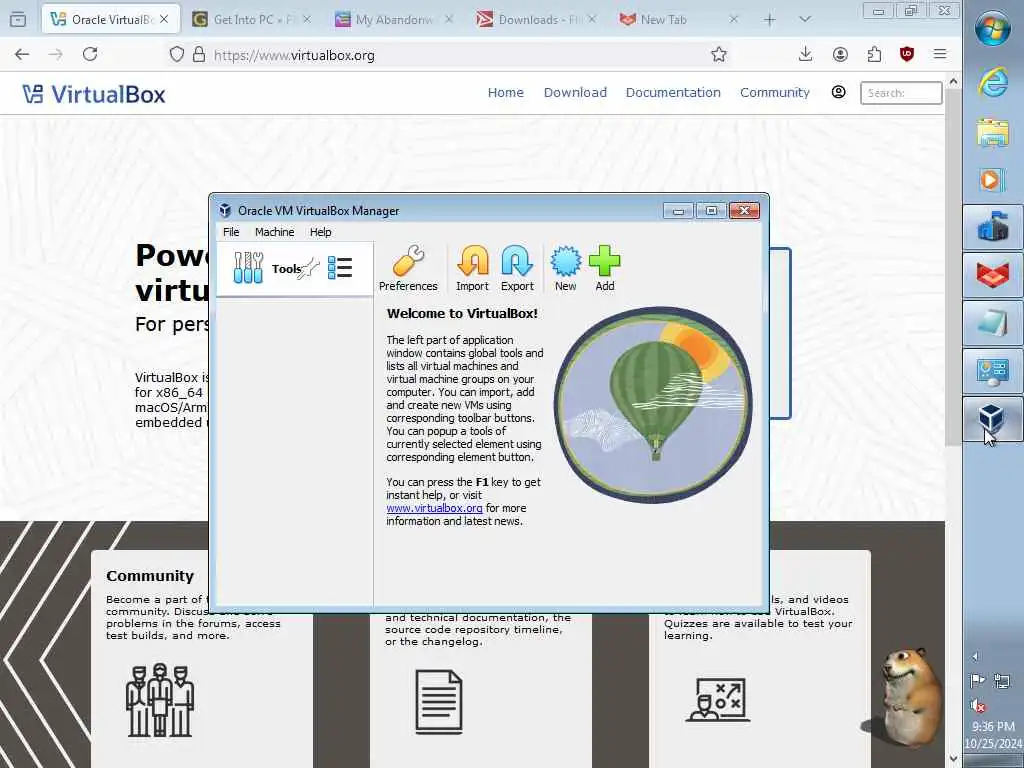
Task: Click the muted volume tray icon
Action: pos(978,705)
